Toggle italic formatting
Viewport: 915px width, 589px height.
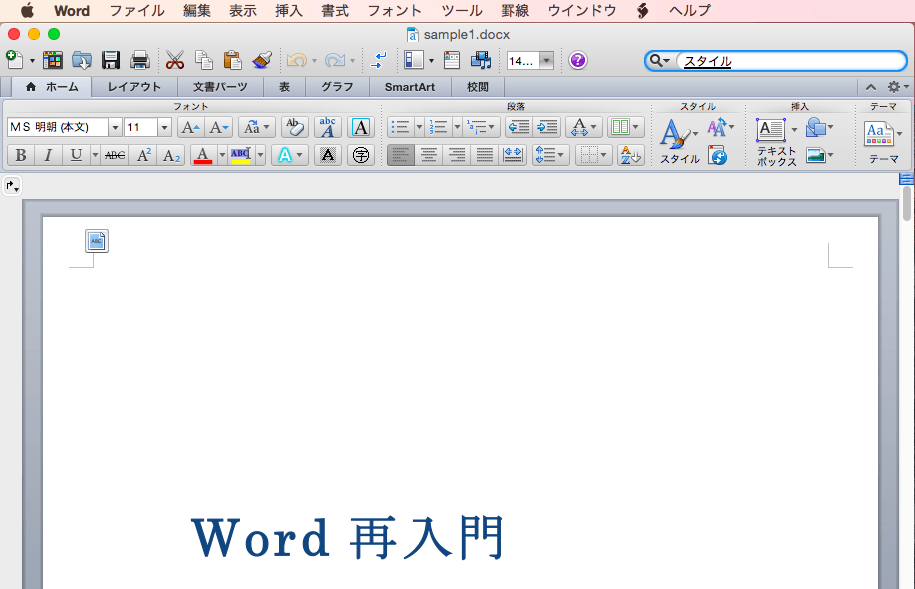point(48,155)
